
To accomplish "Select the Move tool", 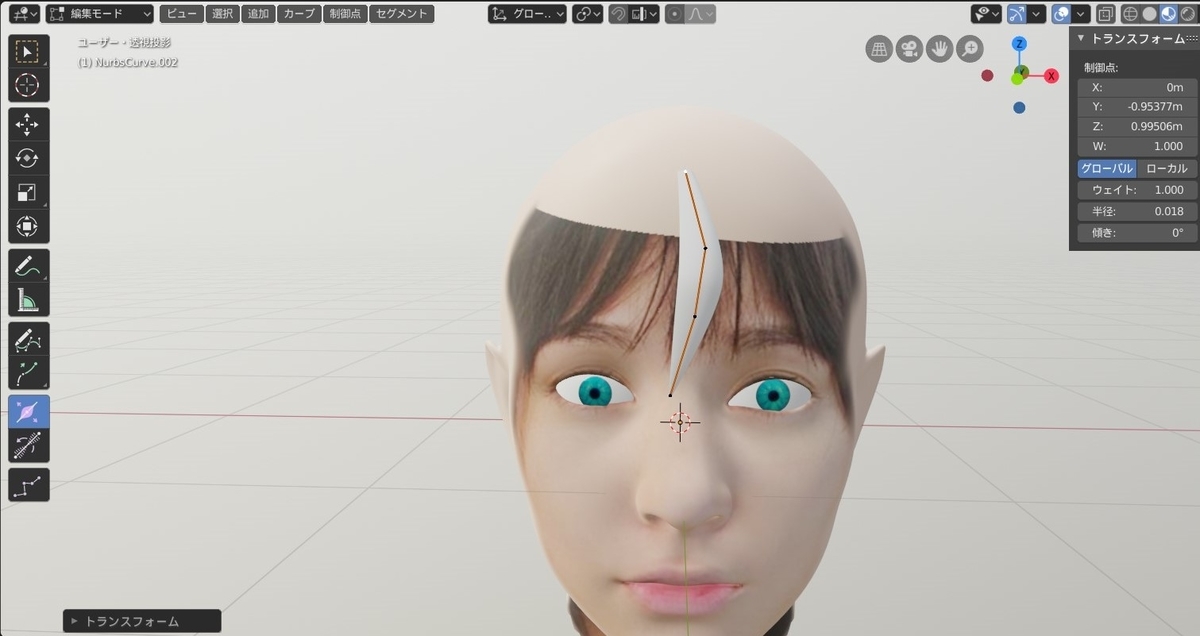I will (x=28, y=124).
